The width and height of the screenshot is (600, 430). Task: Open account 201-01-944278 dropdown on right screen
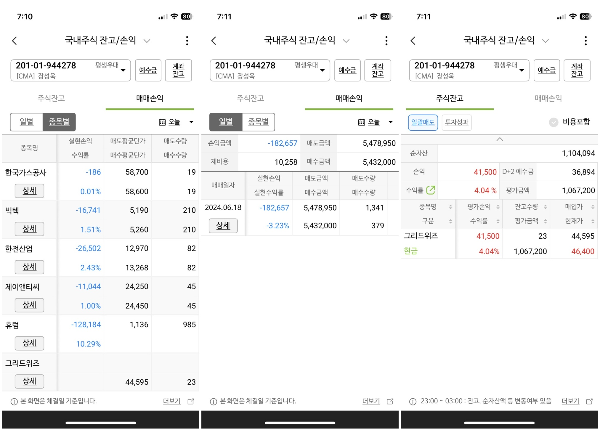[x=469, y=70]
